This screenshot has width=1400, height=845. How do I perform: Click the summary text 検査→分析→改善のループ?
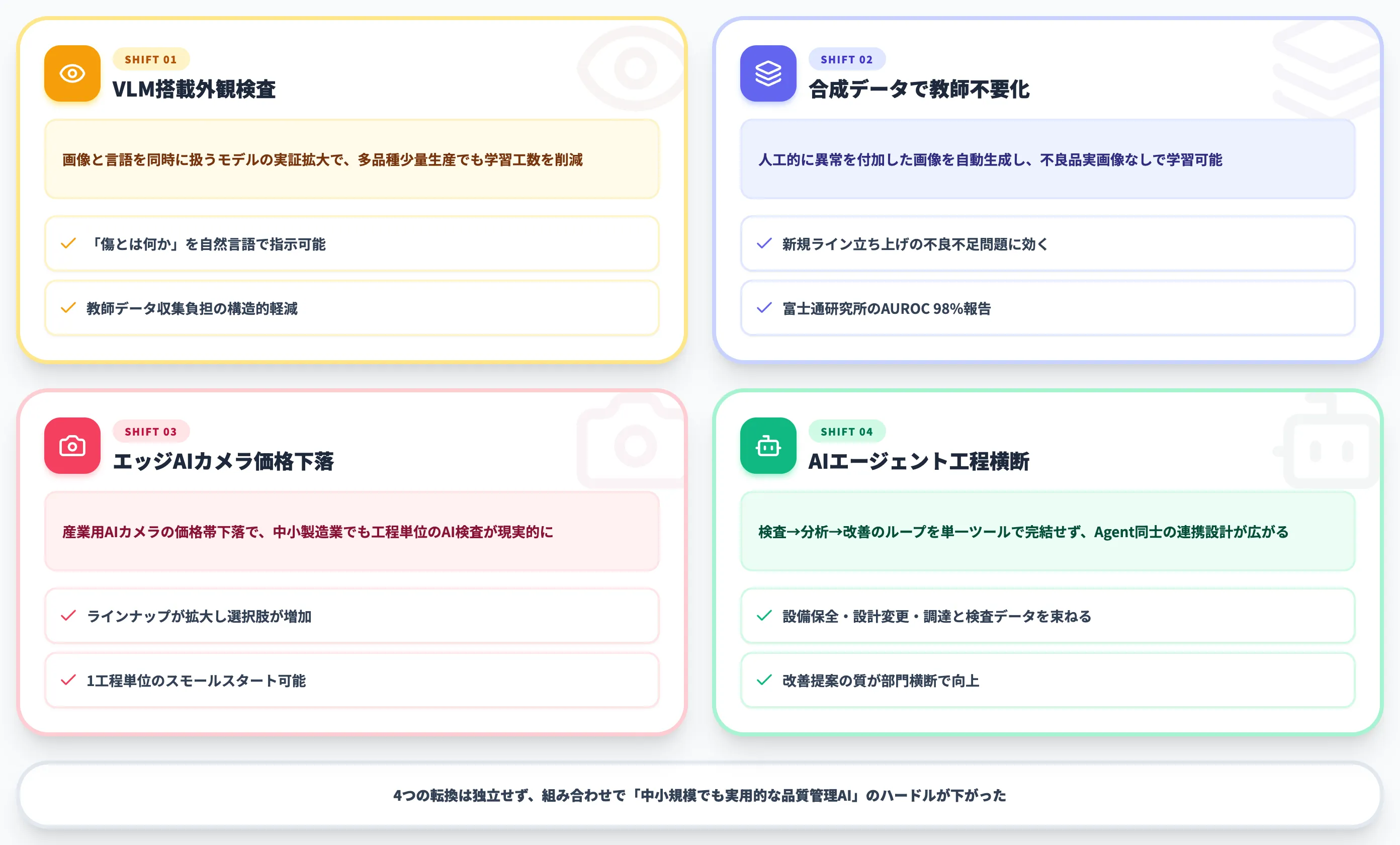1023,532
